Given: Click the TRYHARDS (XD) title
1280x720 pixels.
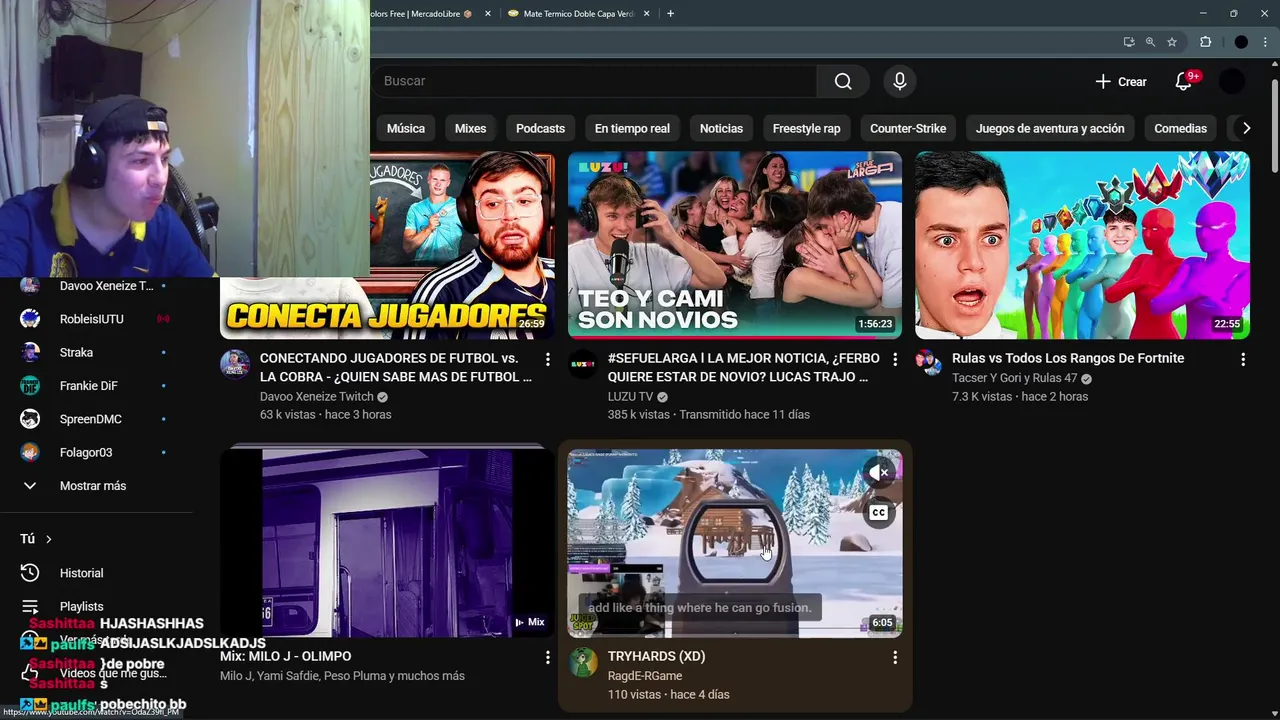Looking at the screenshot, I should [x=656, y=656].
